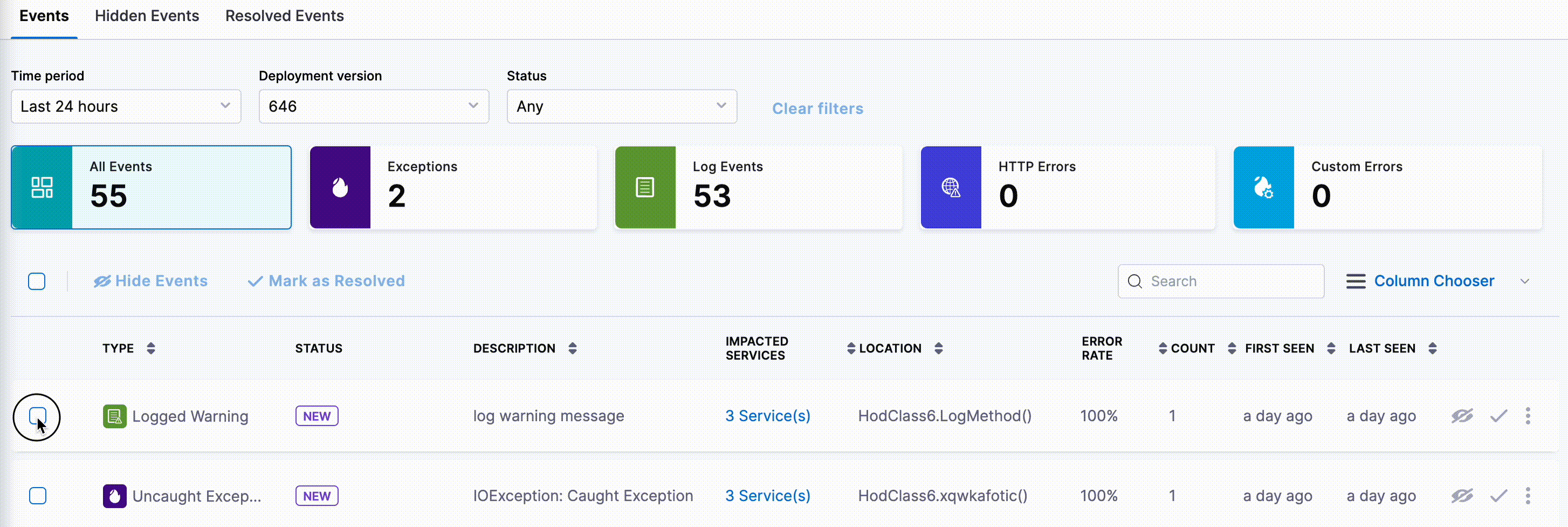Hide the Logged Warning event row

coord(1461,416)
